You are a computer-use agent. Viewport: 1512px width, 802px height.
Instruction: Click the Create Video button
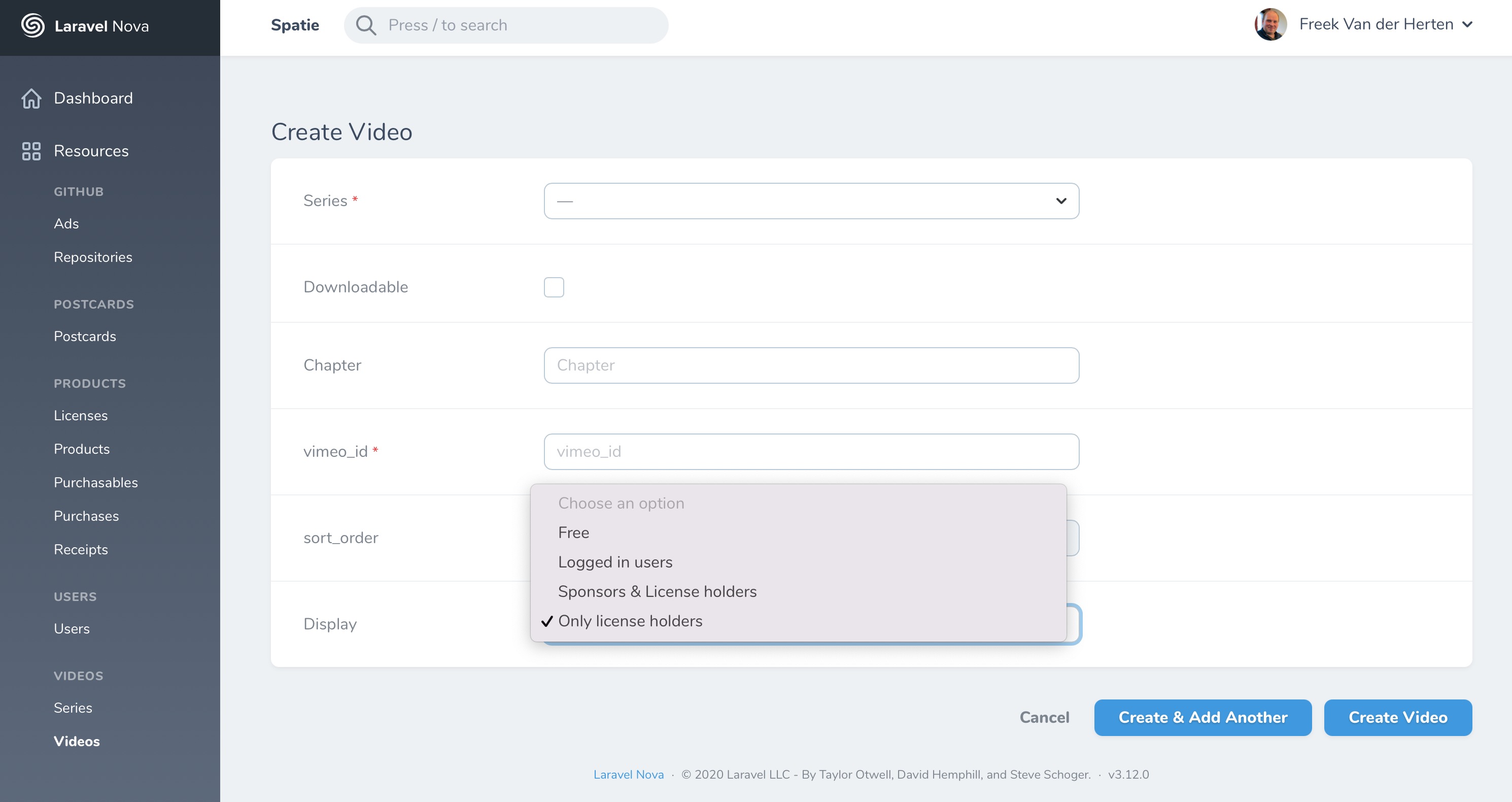pos(1397,717)
